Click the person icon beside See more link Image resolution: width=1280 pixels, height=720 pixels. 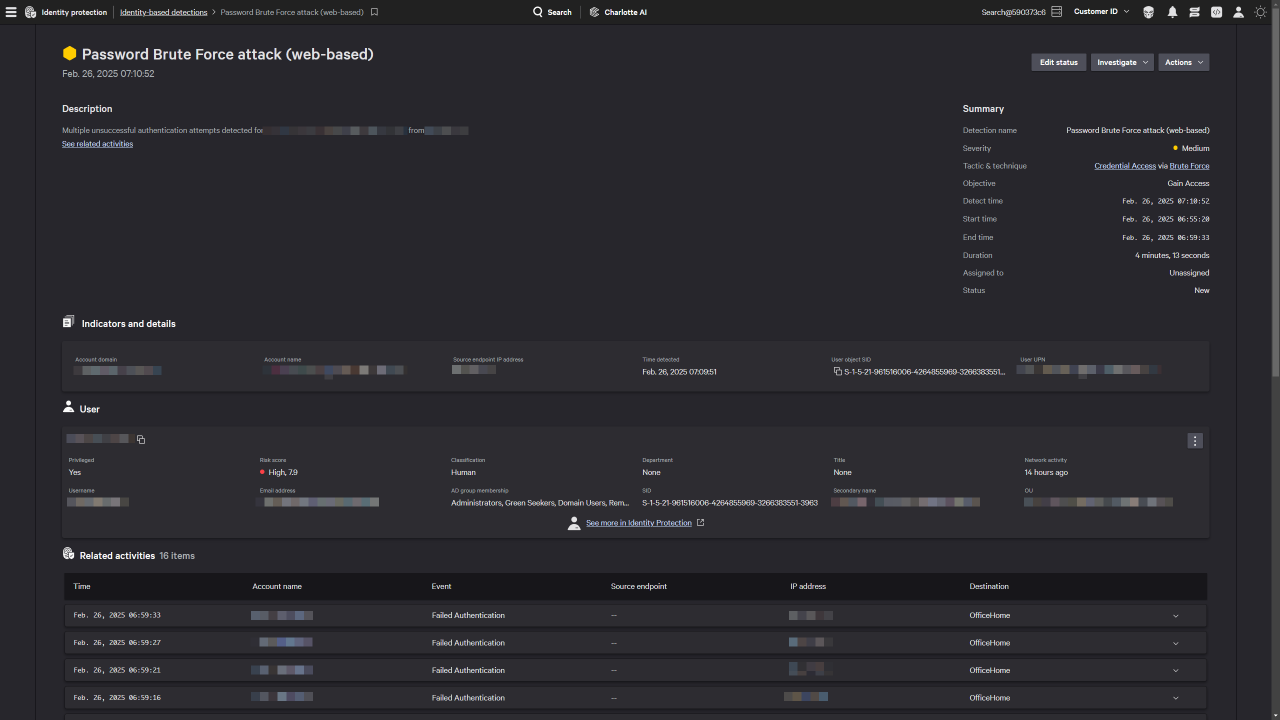click(x=574, y=523)
